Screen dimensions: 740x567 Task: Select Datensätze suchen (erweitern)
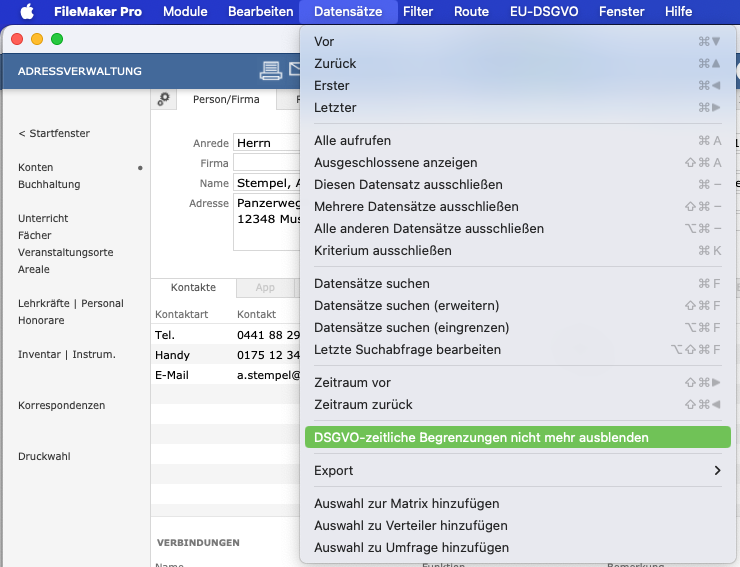point(518,305)
